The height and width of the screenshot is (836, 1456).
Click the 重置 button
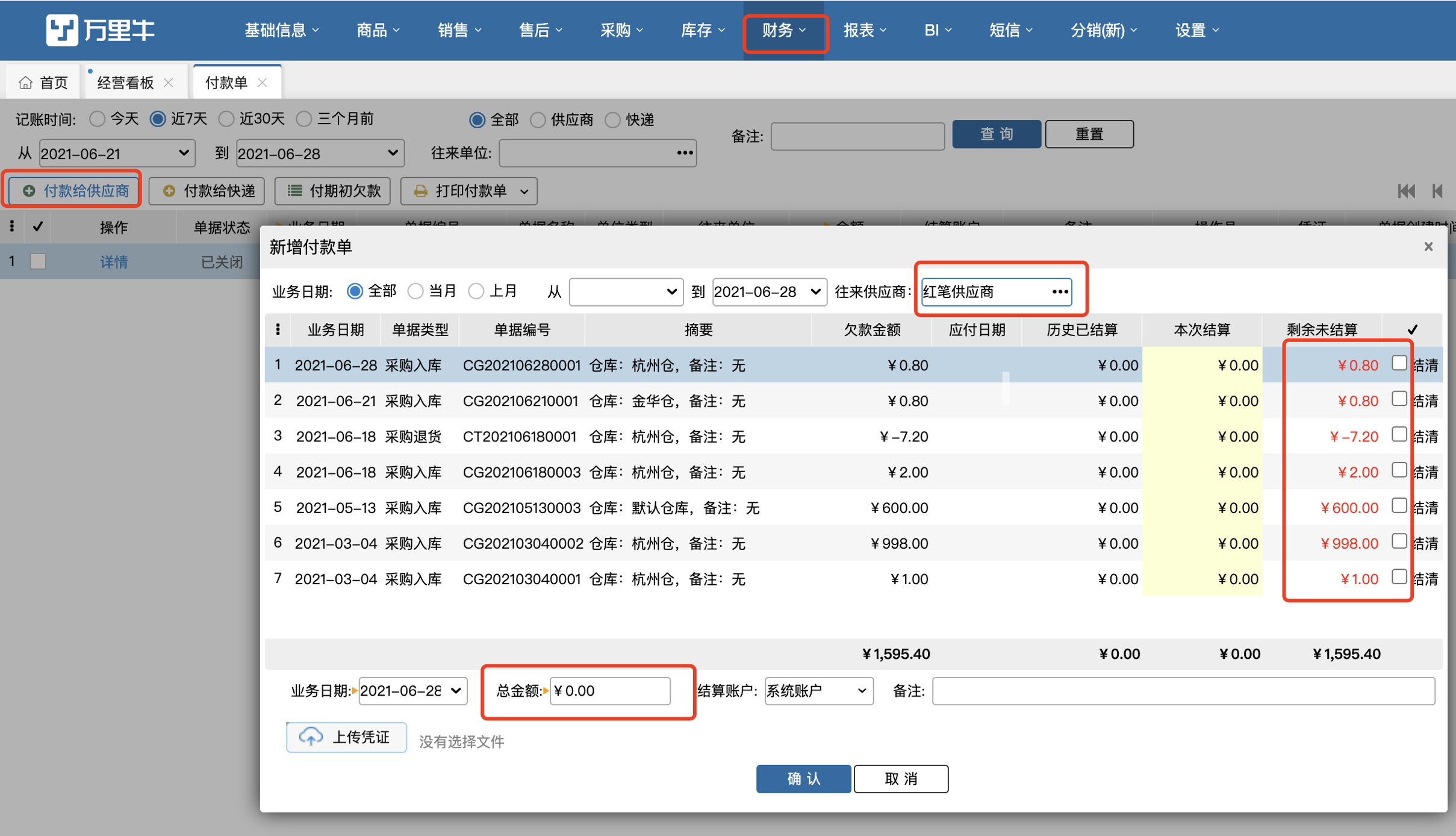(x=1089, y=134)
